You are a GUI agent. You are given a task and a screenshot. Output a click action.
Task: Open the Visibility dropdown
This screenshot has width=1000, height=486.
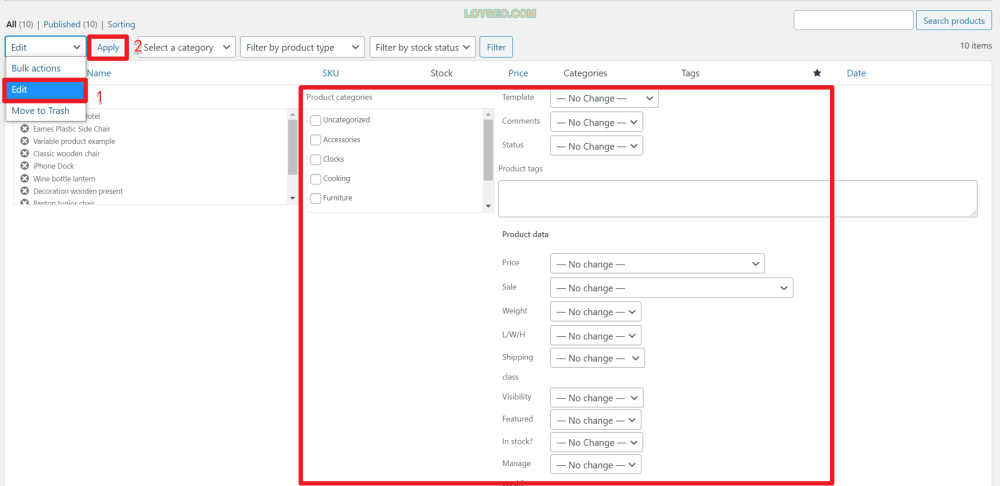click(596, 398)
